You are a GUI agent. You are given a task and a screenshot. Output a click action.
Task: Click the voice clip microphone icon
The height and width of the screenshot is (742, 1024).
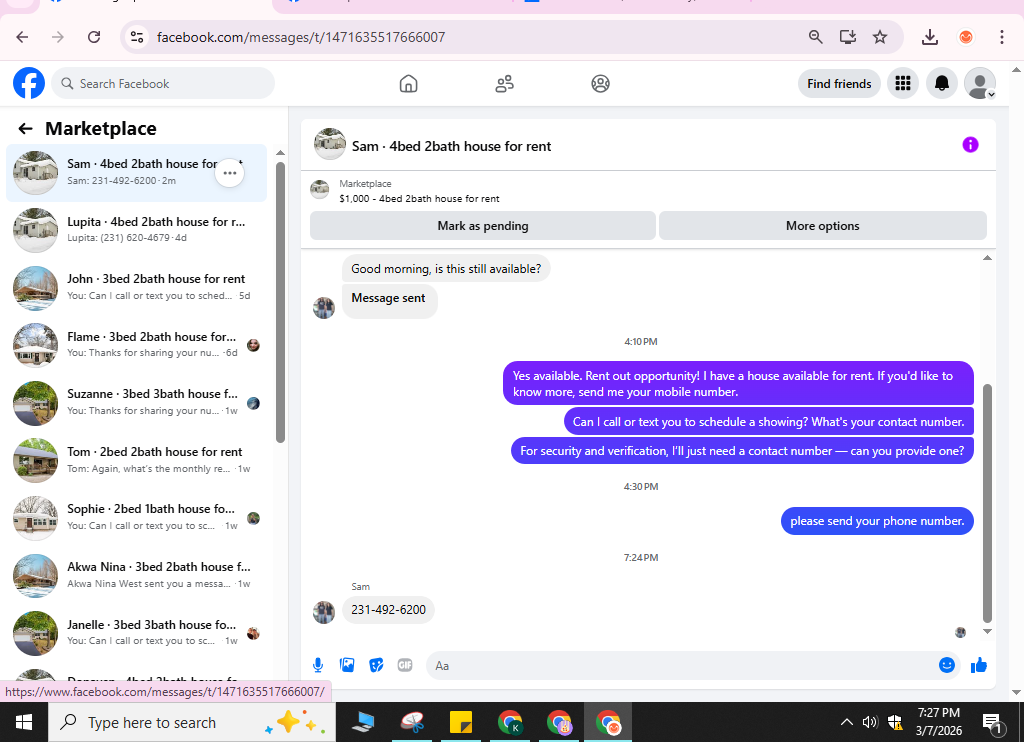[x=318, y=665]
